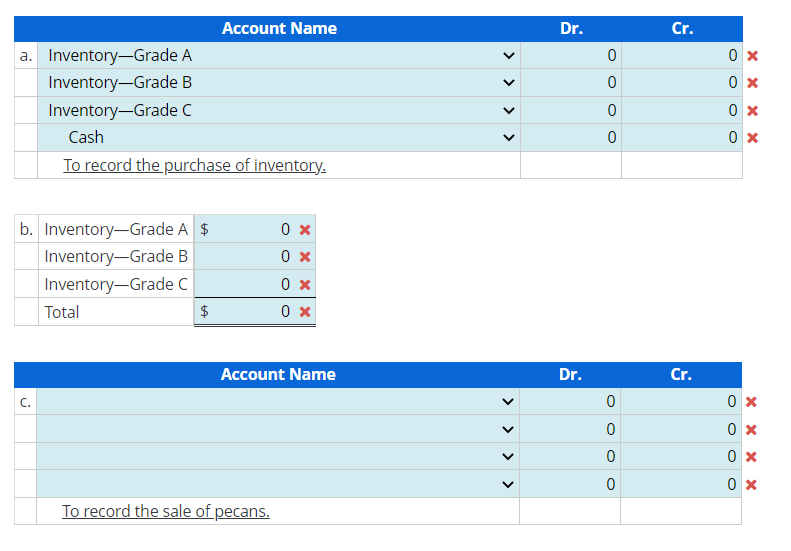Image resolution: width=791 pixels, height=551 pixels.
Task: Click the red X next to Inventory—Grade A journal row
Action: pyautogui.click(x=753, y=56)
